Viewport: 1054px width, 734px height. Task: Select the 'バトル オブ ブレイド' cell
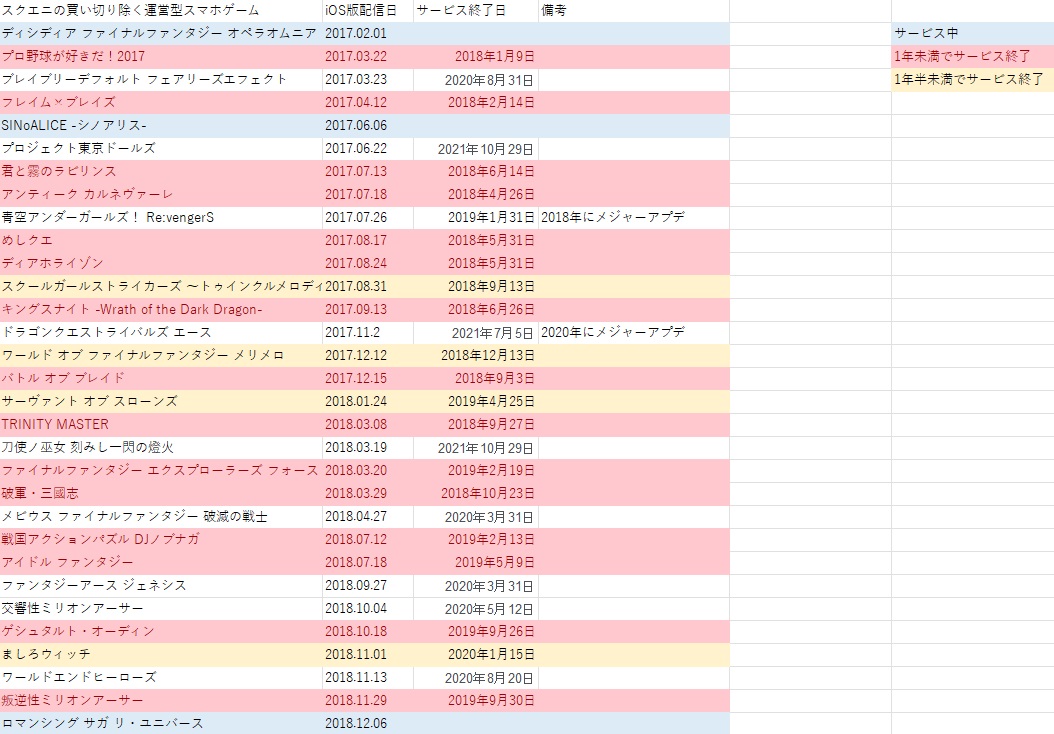pos(161,378)
